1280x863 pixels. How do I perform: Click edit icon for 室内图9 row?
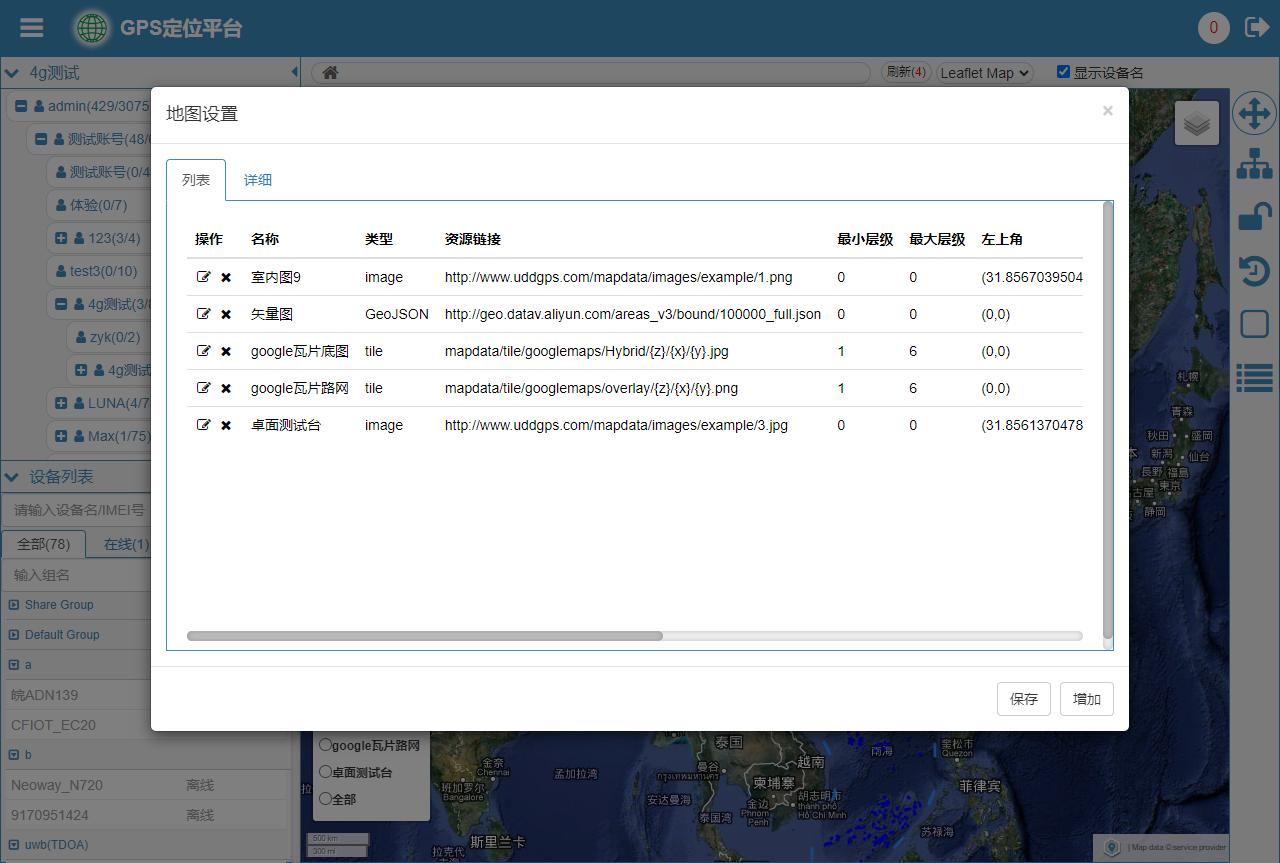[x=204, y=277]
